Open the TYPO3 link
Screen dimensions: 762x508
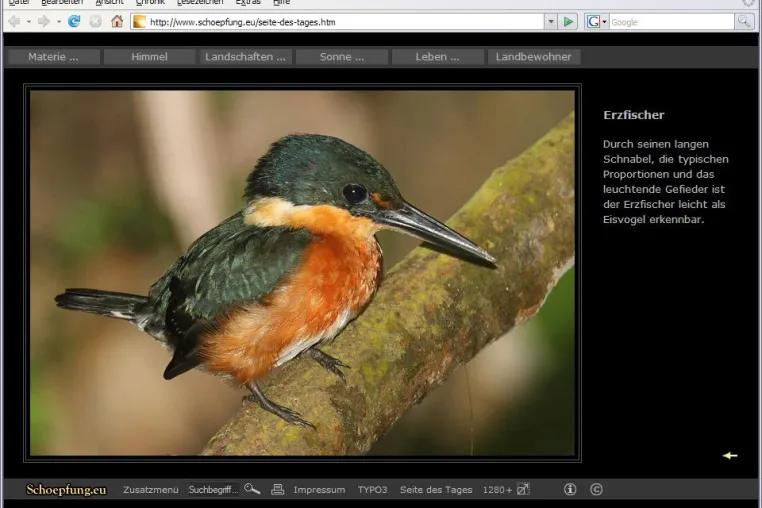pyautogui.click(x=372, y=490)
